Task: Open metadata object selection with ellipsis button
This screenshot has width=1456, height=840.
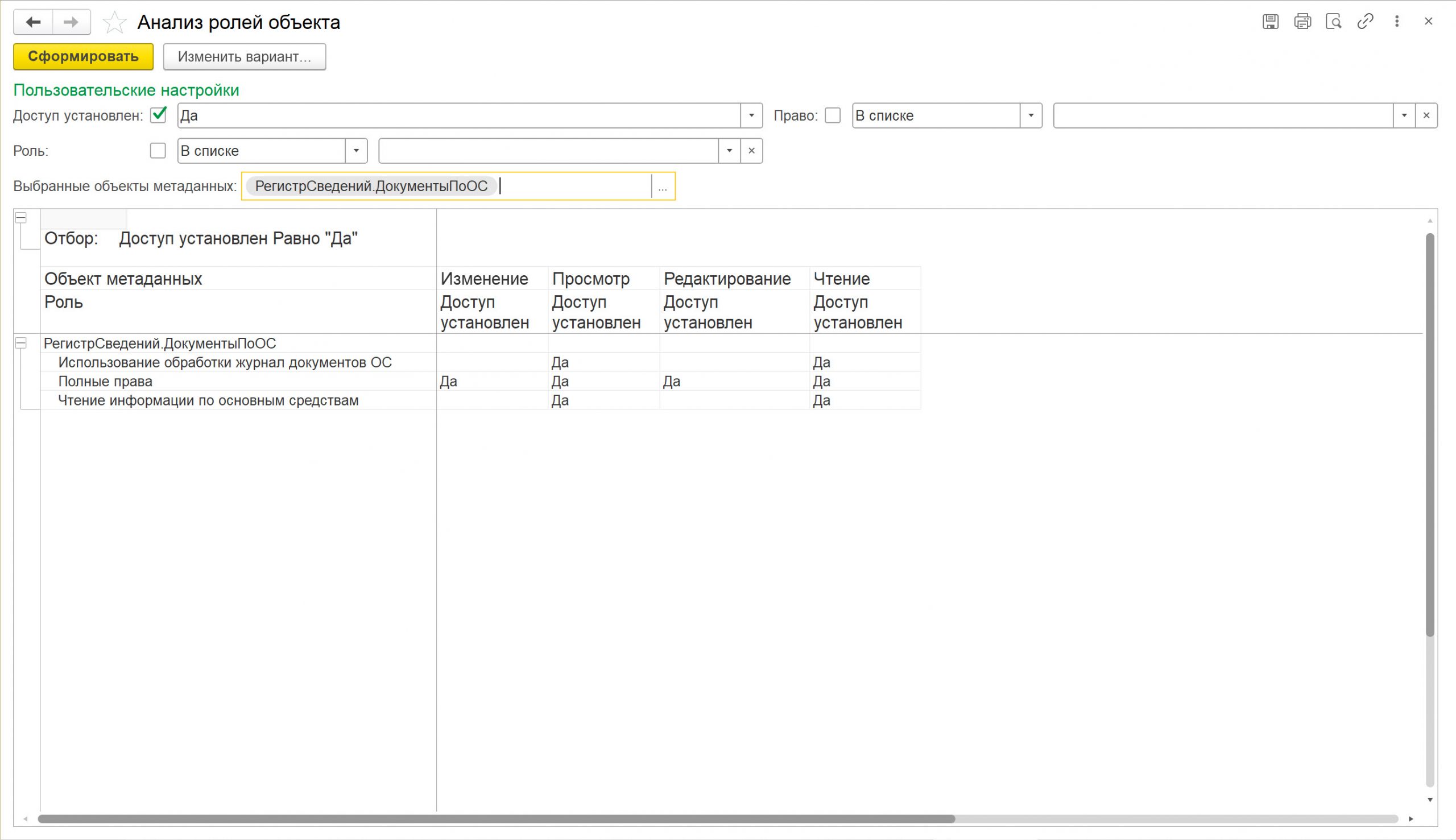Action: [x=663, y=187]
